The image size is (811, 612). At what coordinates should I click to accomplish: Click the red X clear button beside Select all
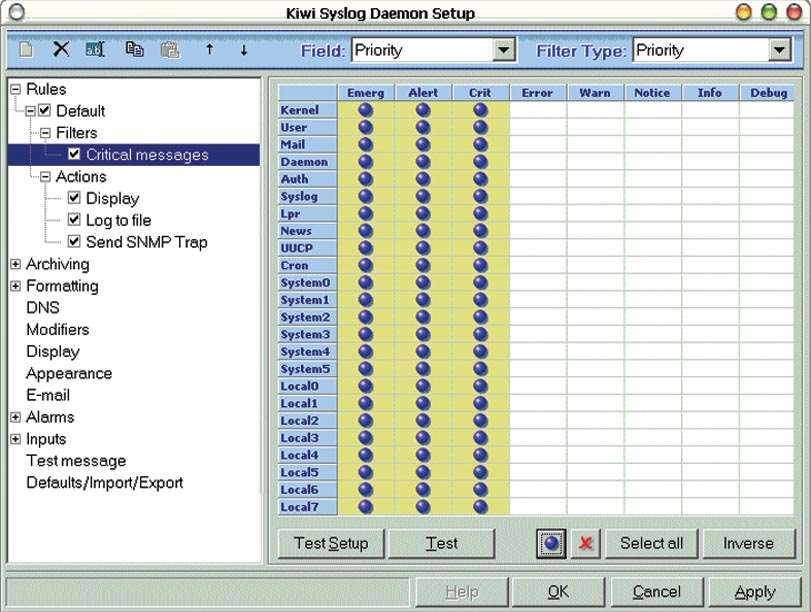click(x=585, y=543)
